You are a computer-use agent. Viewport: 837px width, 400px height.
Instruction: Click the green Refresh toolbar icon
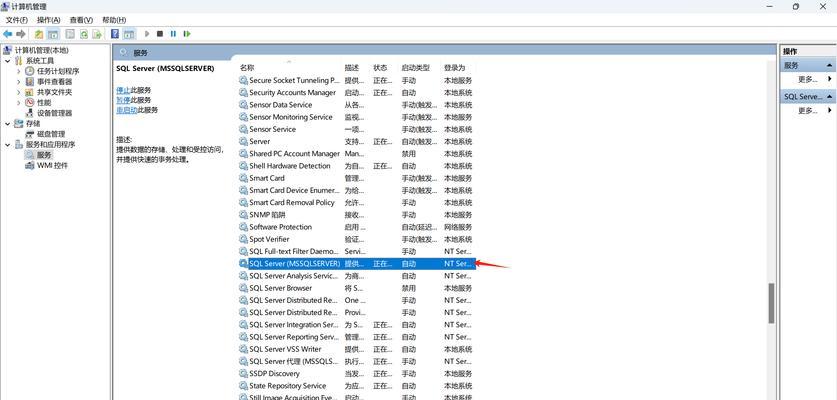[84, 34]
